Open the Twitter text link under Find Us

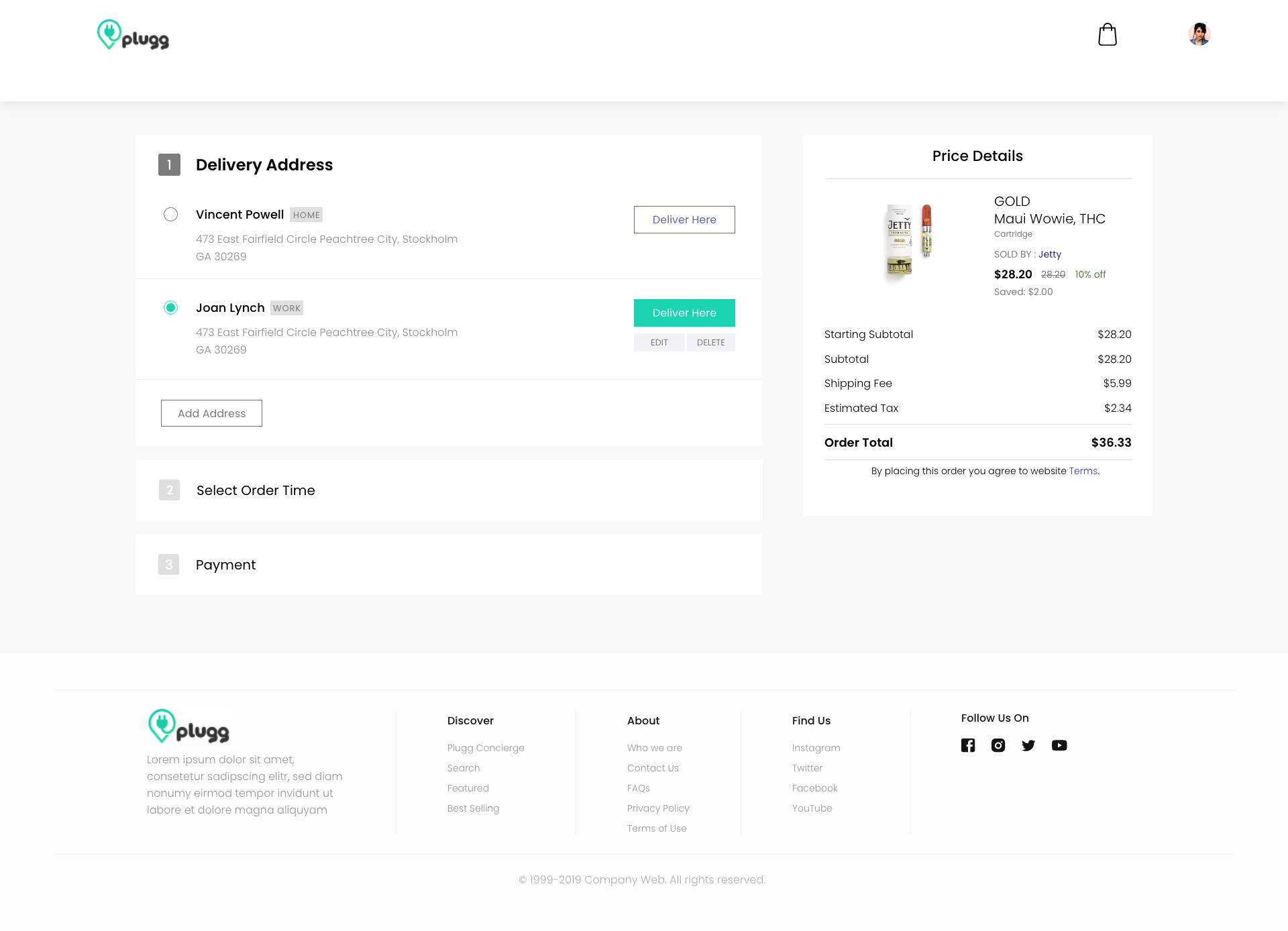click(807, 768)
